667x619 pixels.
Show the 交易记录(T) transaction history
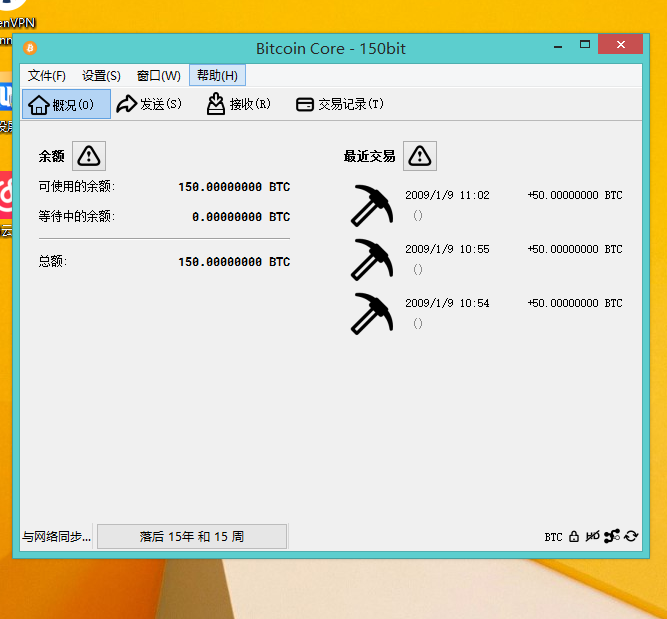tap(340, 104)
